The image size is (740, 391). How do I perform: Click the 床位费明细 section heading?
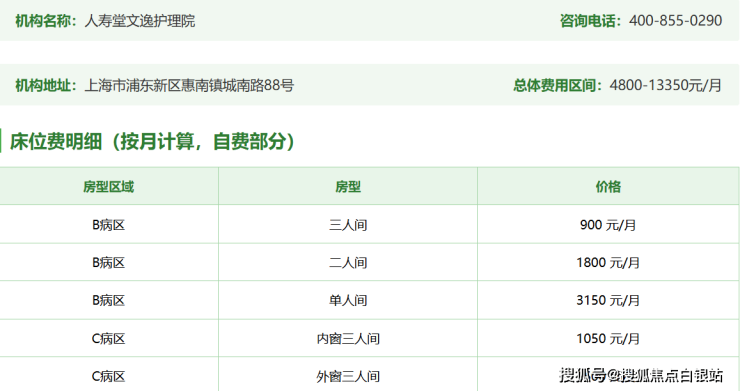coord(152,141)
